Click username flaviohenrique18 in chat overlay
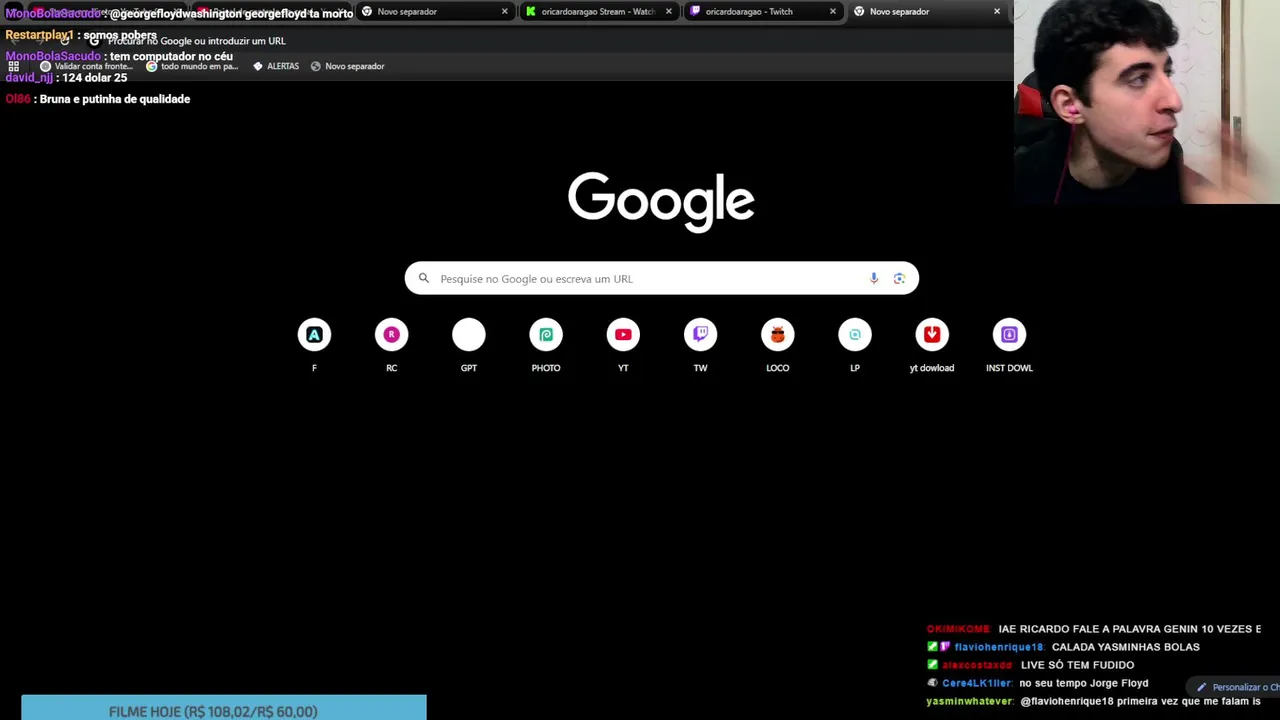 [x=998, y=647]
